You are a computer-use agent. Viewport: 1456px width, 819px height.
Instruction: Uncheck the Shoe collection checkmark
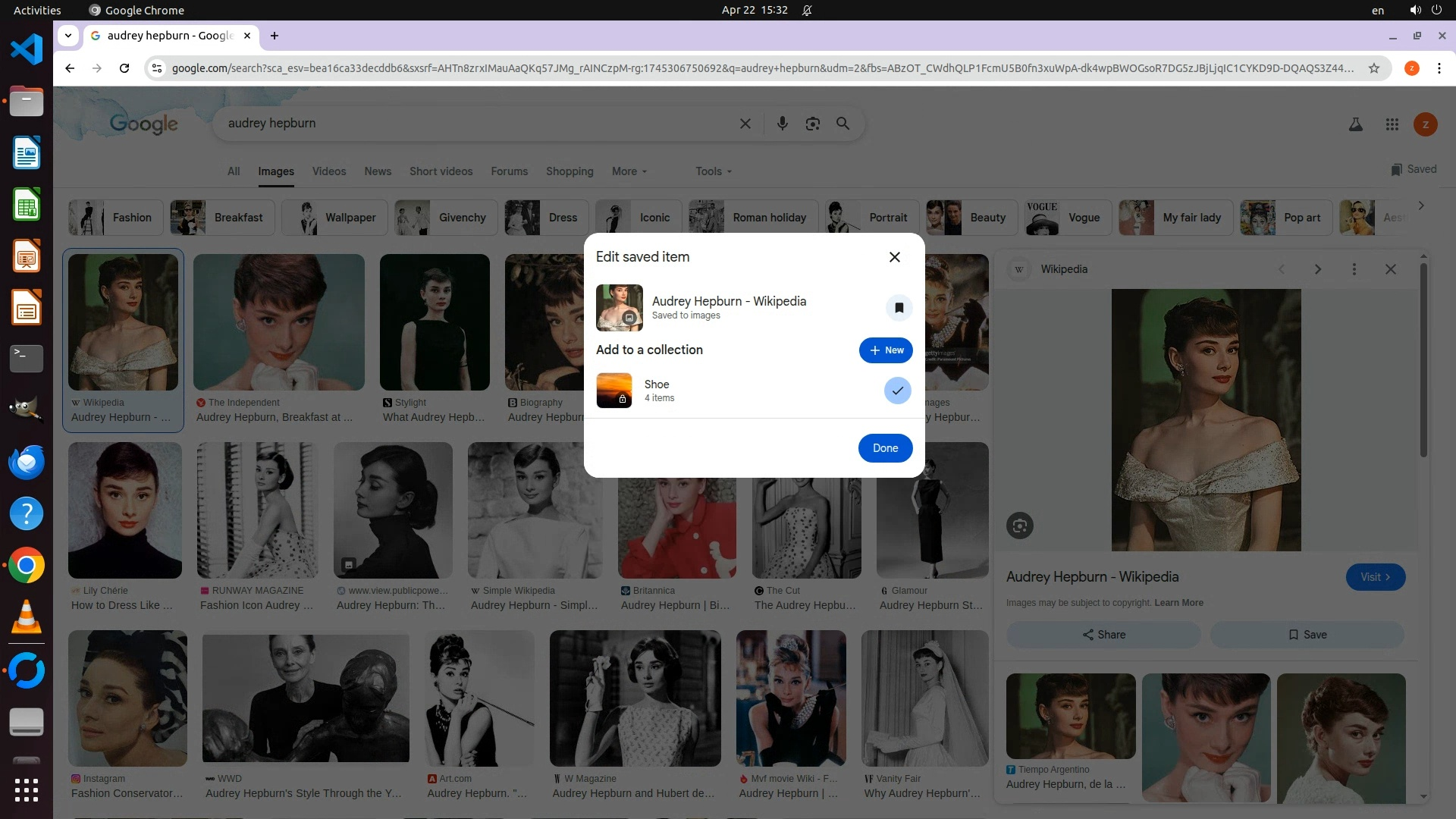tap(897, 391)
